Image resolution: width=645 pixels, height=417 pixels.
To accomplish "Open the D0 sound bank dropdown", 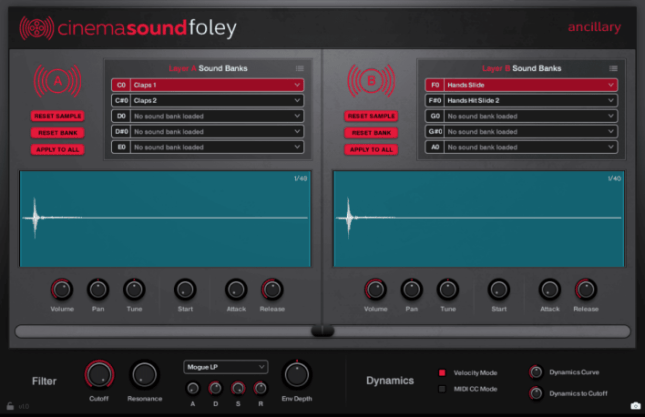I will 217,116.
